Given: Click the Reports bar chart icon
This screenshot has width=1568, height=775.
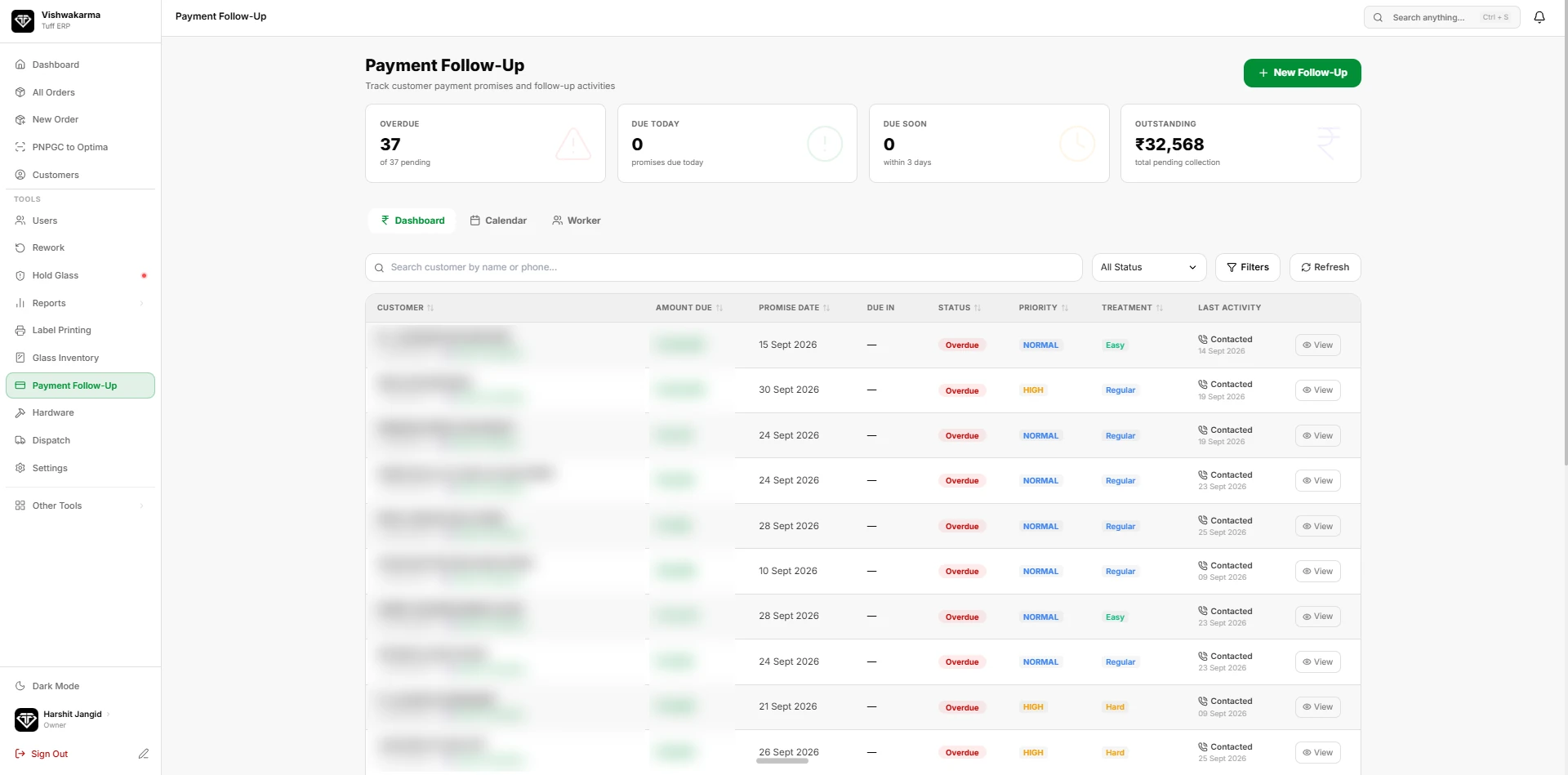Looking at the screenshot, I should pyautogui.click(x=20, y=303).
